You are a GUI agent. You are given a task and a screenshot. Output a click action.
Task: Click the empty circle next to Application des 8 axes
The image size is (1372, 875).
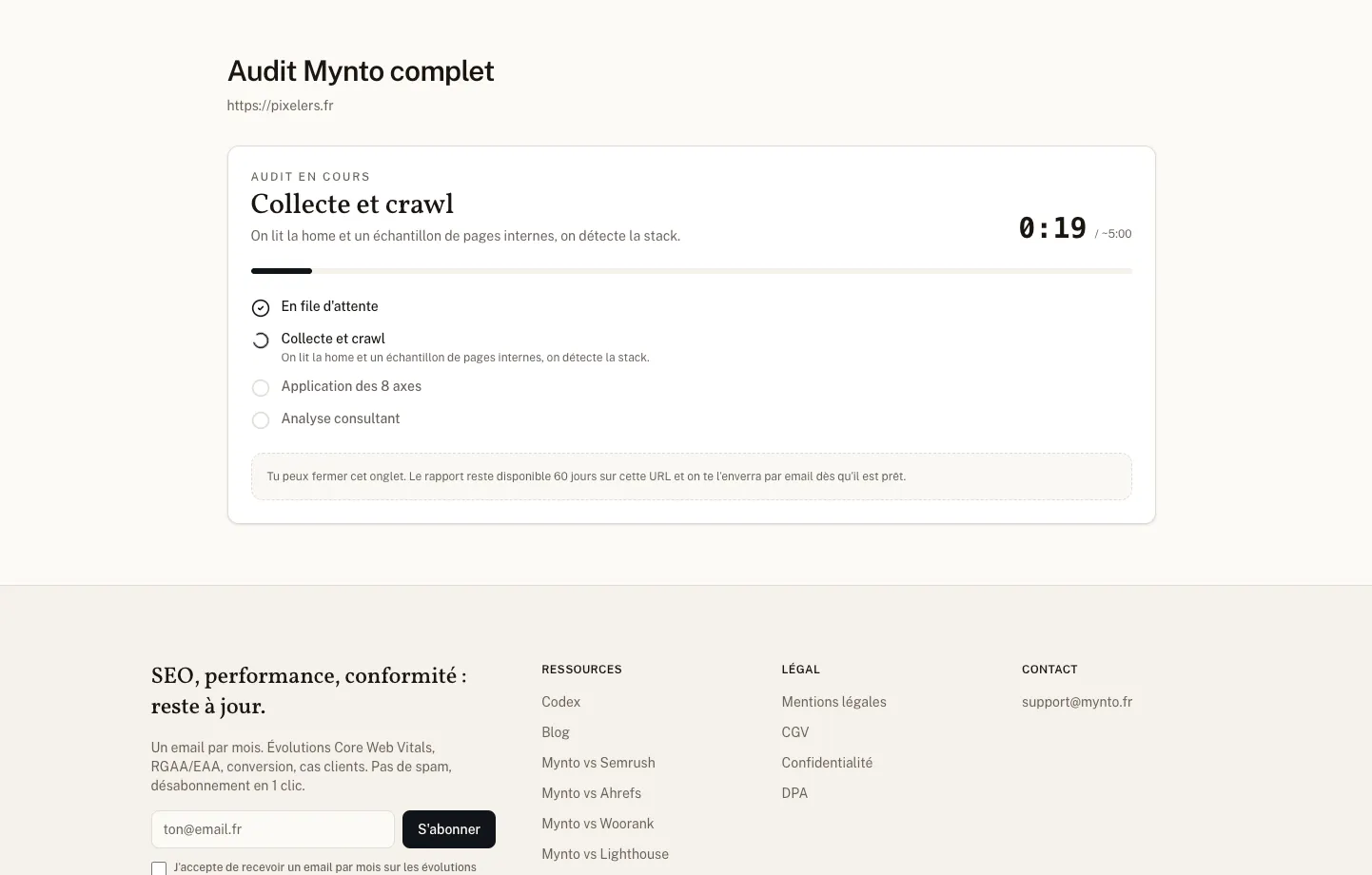(x=261, y=388)
